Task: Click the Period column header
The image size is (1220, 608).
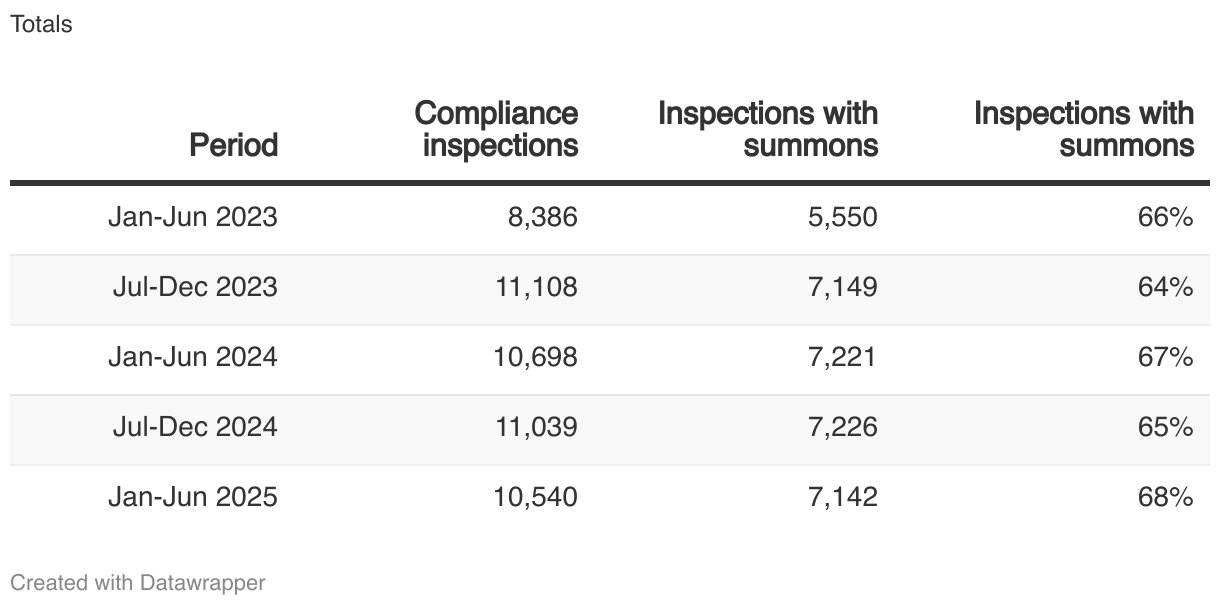Action: tap(234, 146)
